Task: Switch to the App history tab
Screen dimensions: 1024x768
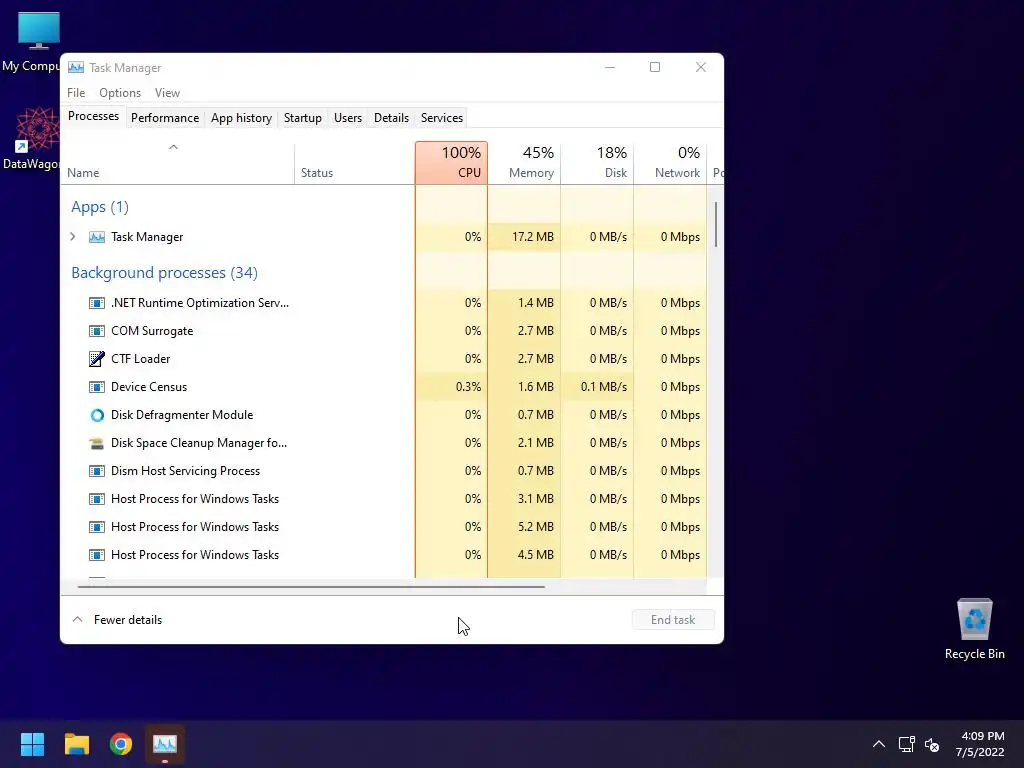Action: click(x=241, y=118)
